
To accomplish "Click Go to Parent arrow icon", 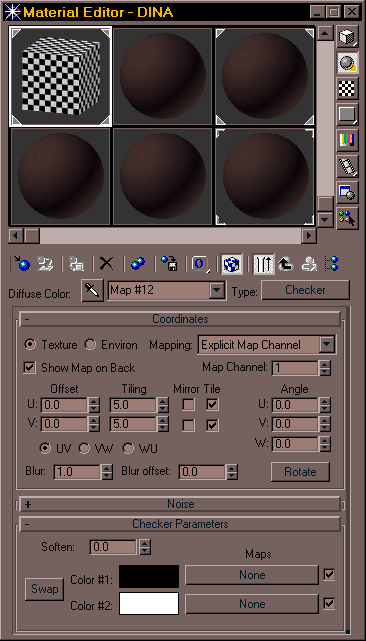I will 286,264.
